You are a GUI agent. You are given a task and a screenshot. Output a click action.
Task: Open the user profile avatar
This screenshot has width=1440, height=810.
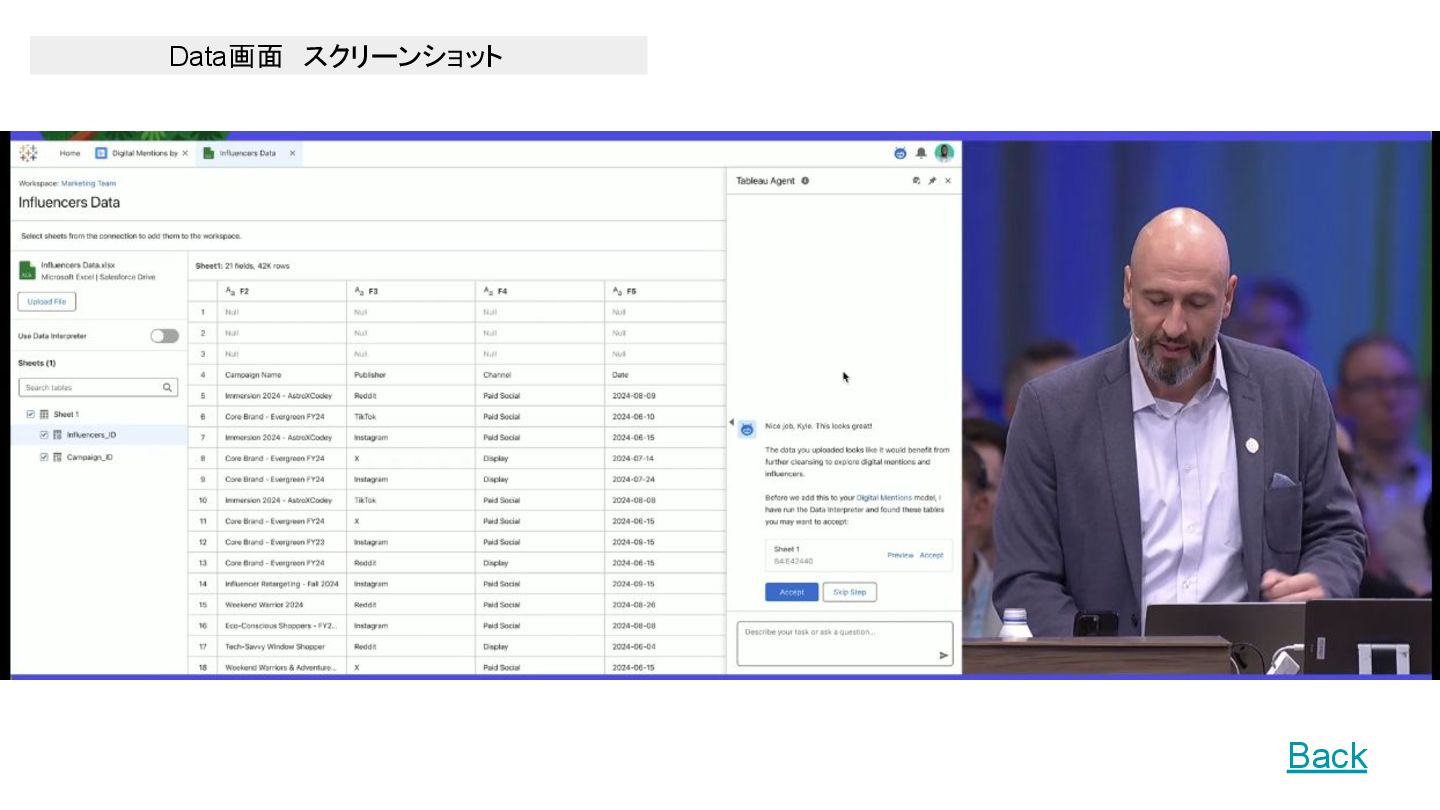pos(944,153)
